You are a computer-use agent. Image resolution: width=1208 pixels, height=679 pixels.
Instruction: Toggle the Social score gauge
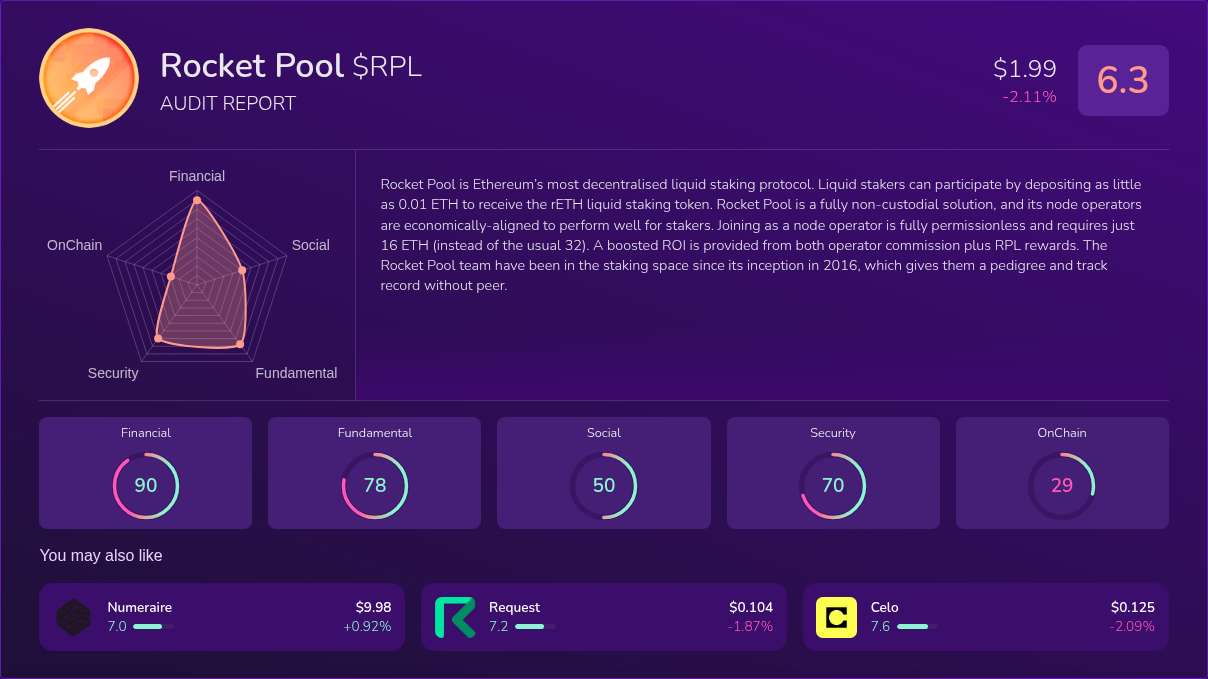(x=604, y=485)
